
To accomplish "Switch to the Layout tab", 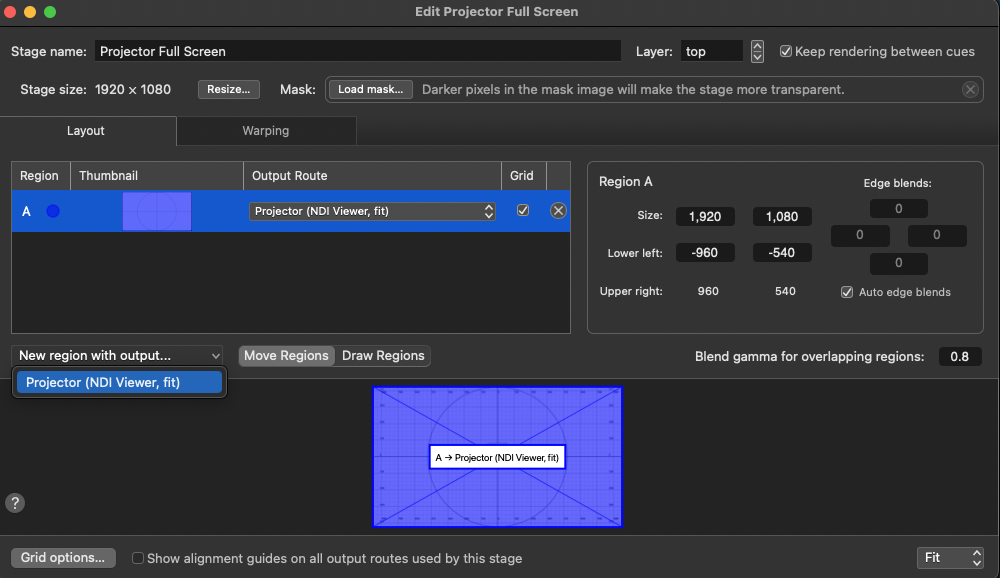I will coord(85,130).
